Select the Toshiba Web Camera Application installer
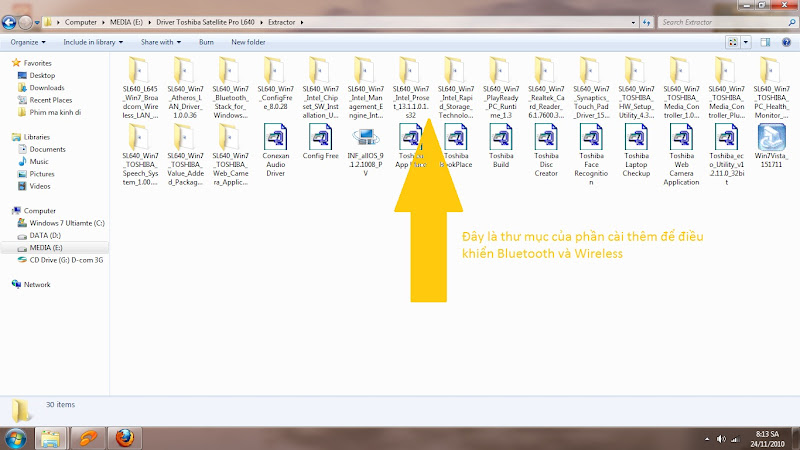This screenshot has width=800, height=450. point(681,155)
